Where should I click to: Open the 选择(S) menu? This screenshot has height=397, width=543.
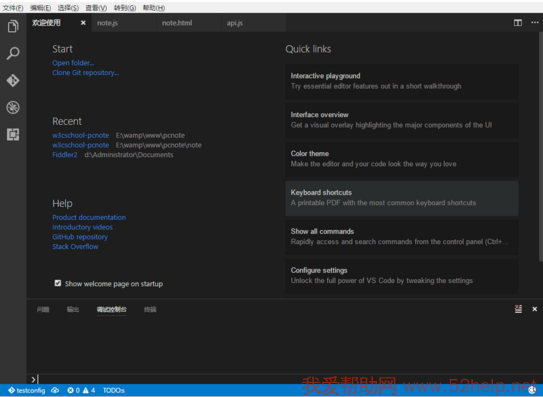(x=68, y=8)
